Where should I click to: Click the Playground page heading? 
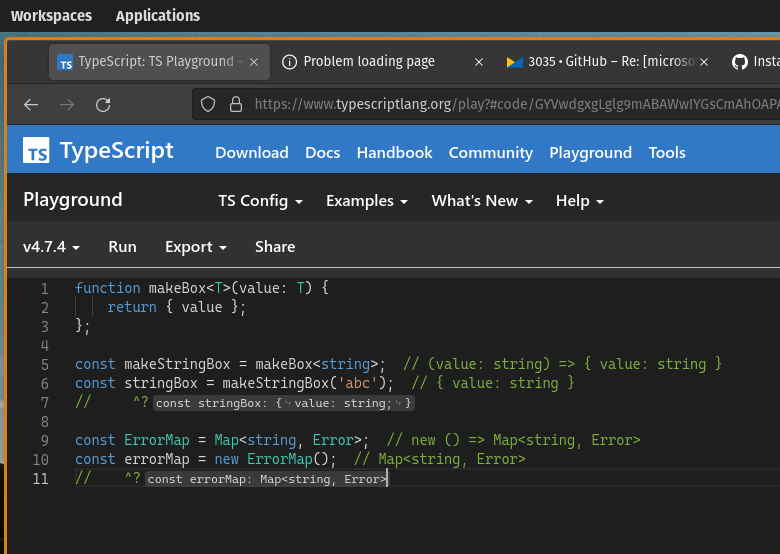73,199
